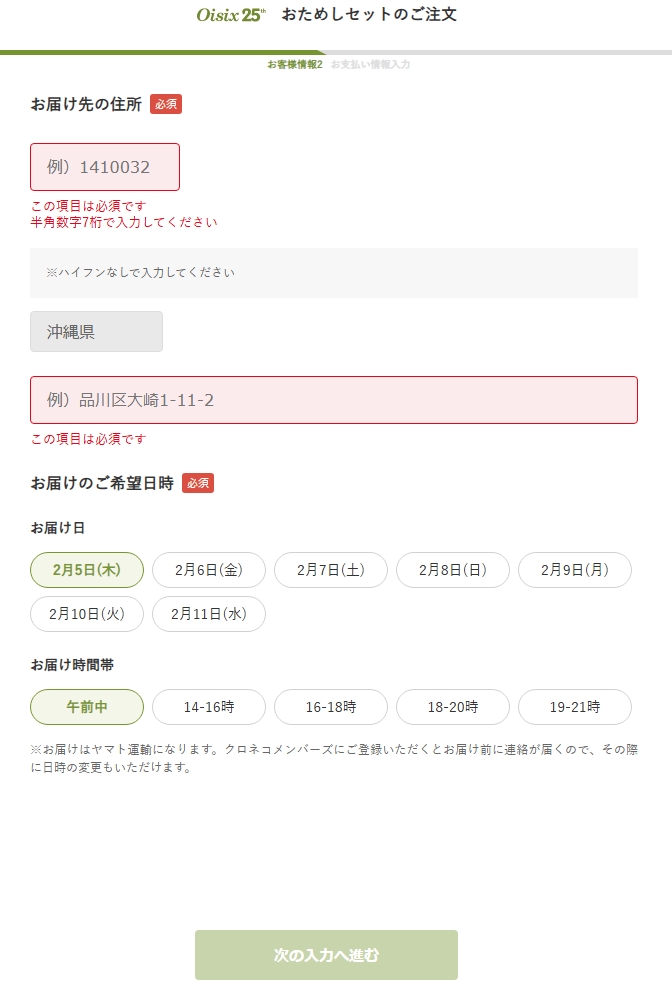The width and height of the screenshot is (672, 999).
Task: Select the 午前中 delivery time slot
Action: tap(87, 707)
